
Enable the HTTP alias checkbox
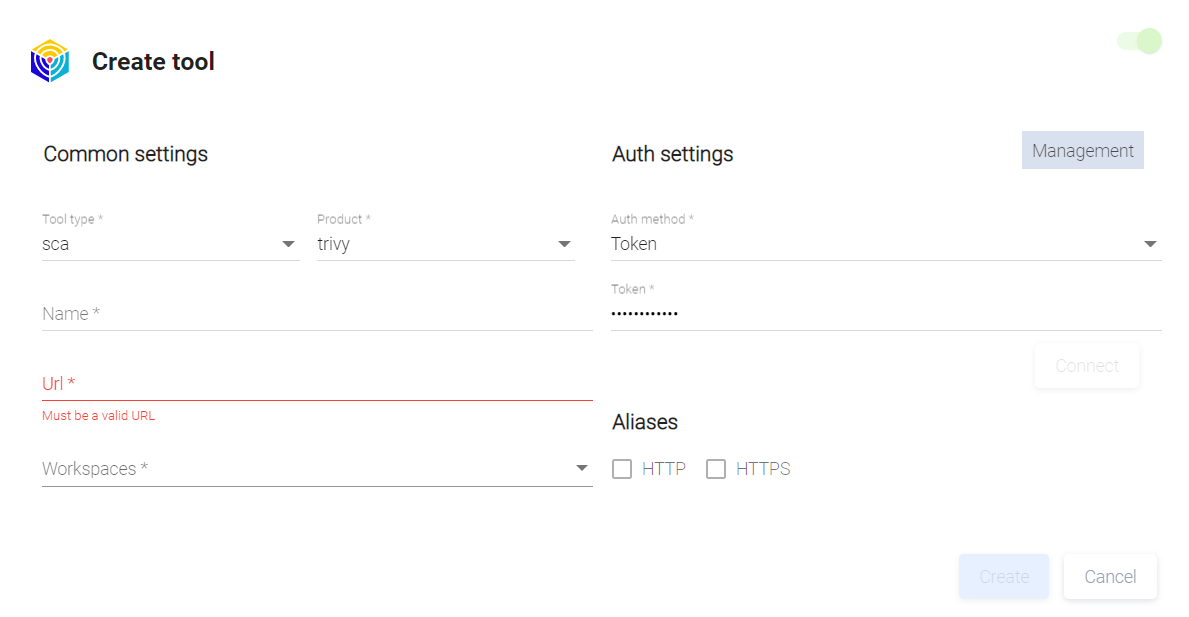click(x=622, y=469)
